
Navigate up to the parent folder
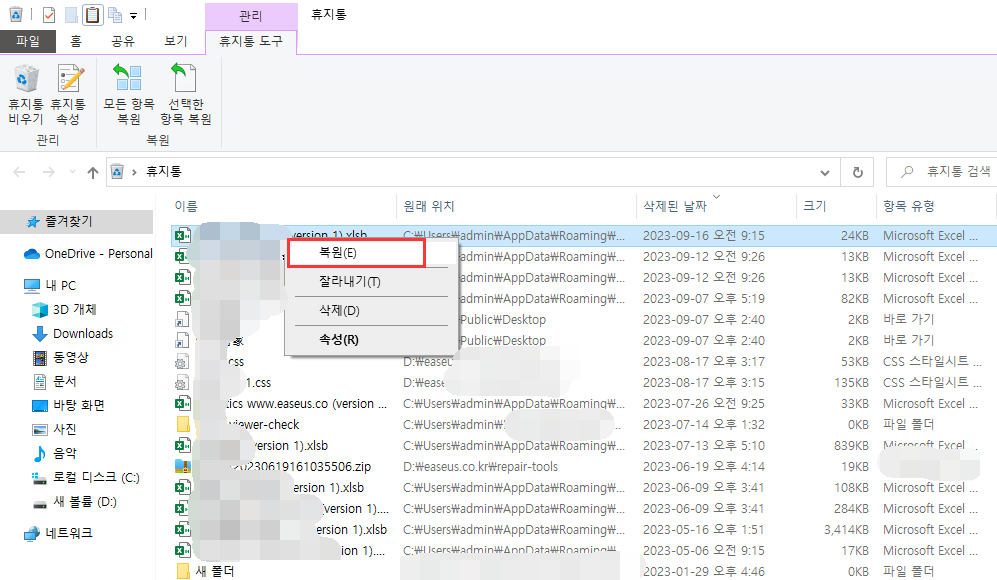[92, 171]
